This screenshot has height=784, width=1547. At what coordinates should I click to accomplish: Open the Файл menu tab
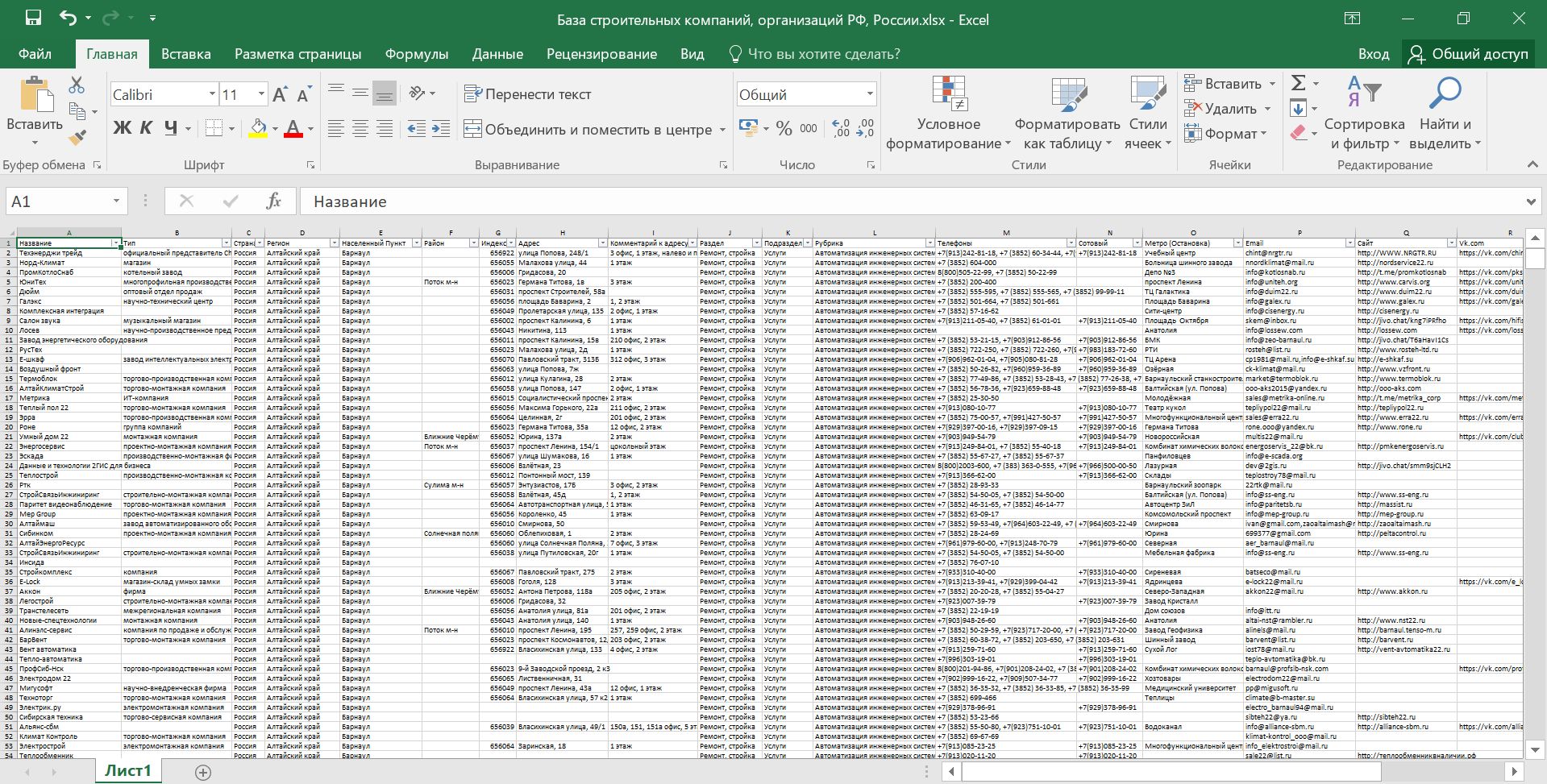pyautogui.click(x=35, y=54)
